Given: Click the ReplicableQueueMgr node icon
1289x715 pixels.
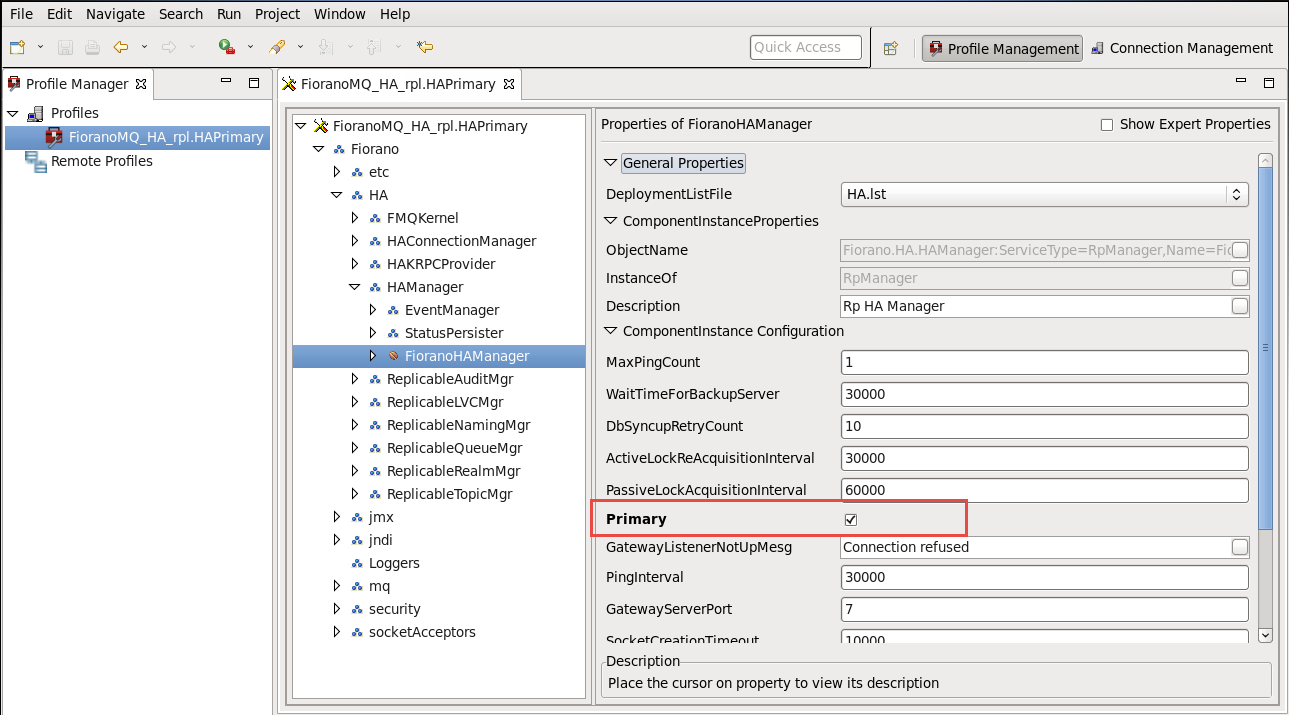Looking at the screenshot, I should 376,448.
